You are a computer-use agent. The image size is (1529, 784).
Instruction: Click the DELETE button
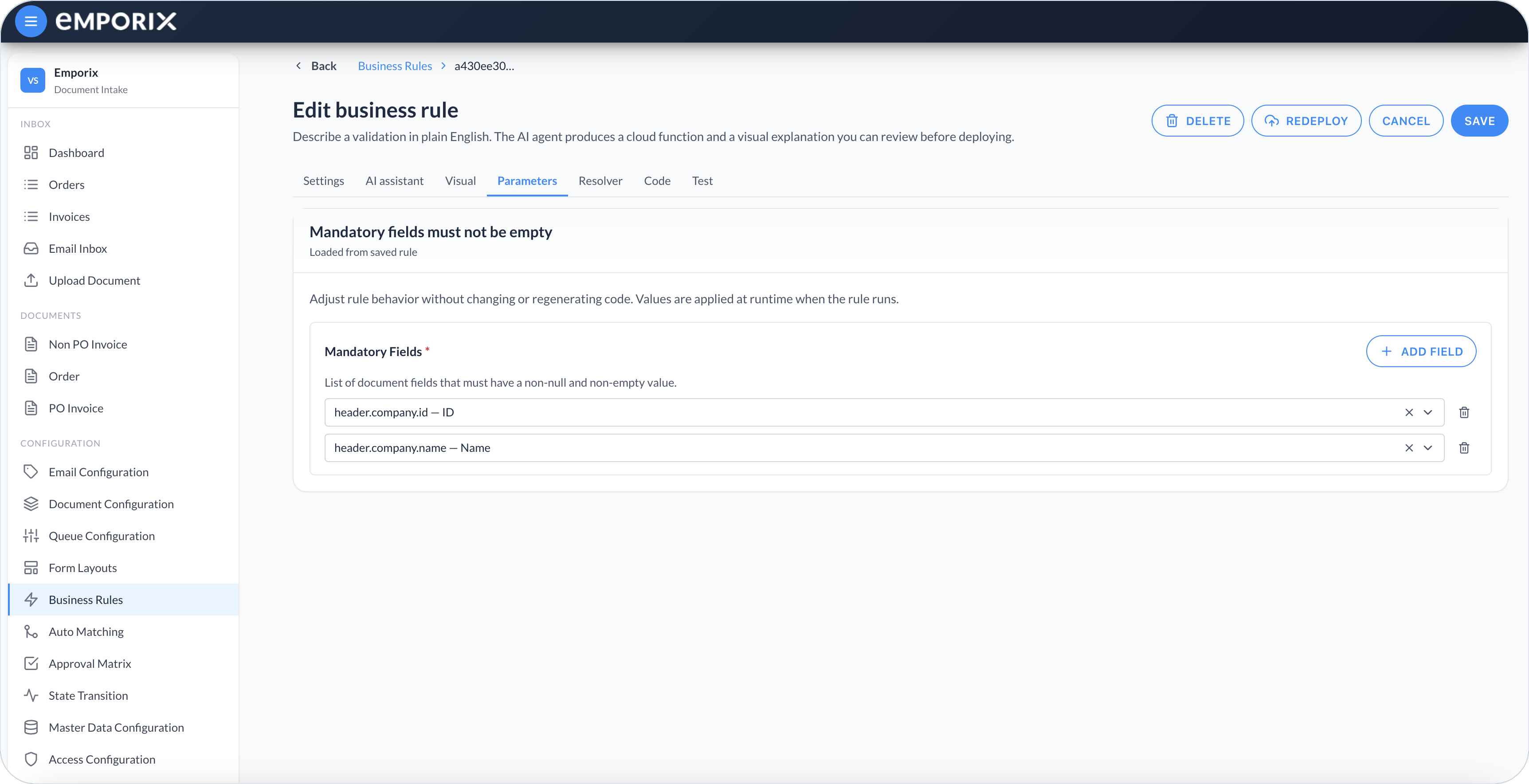(x=1197, y=121)
